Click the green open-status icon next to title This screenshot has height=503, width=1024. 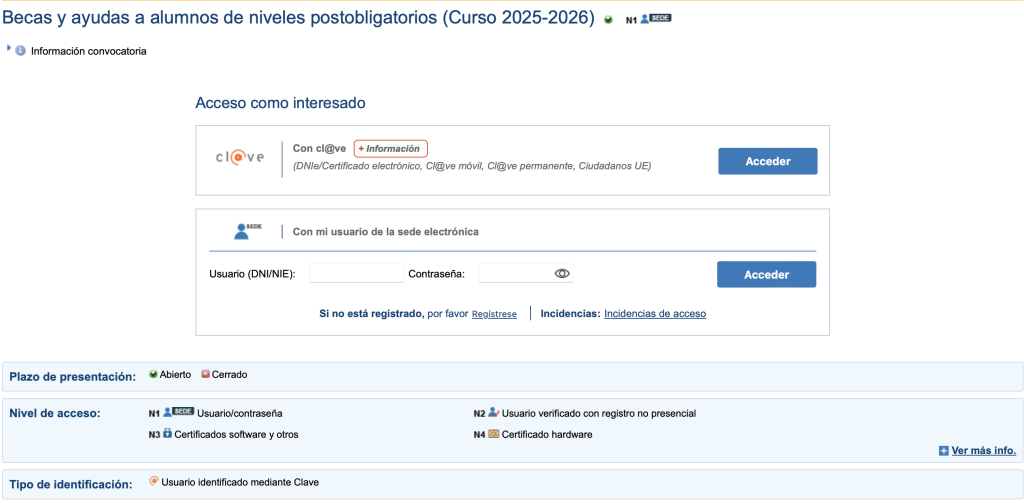tap(609, 20)
